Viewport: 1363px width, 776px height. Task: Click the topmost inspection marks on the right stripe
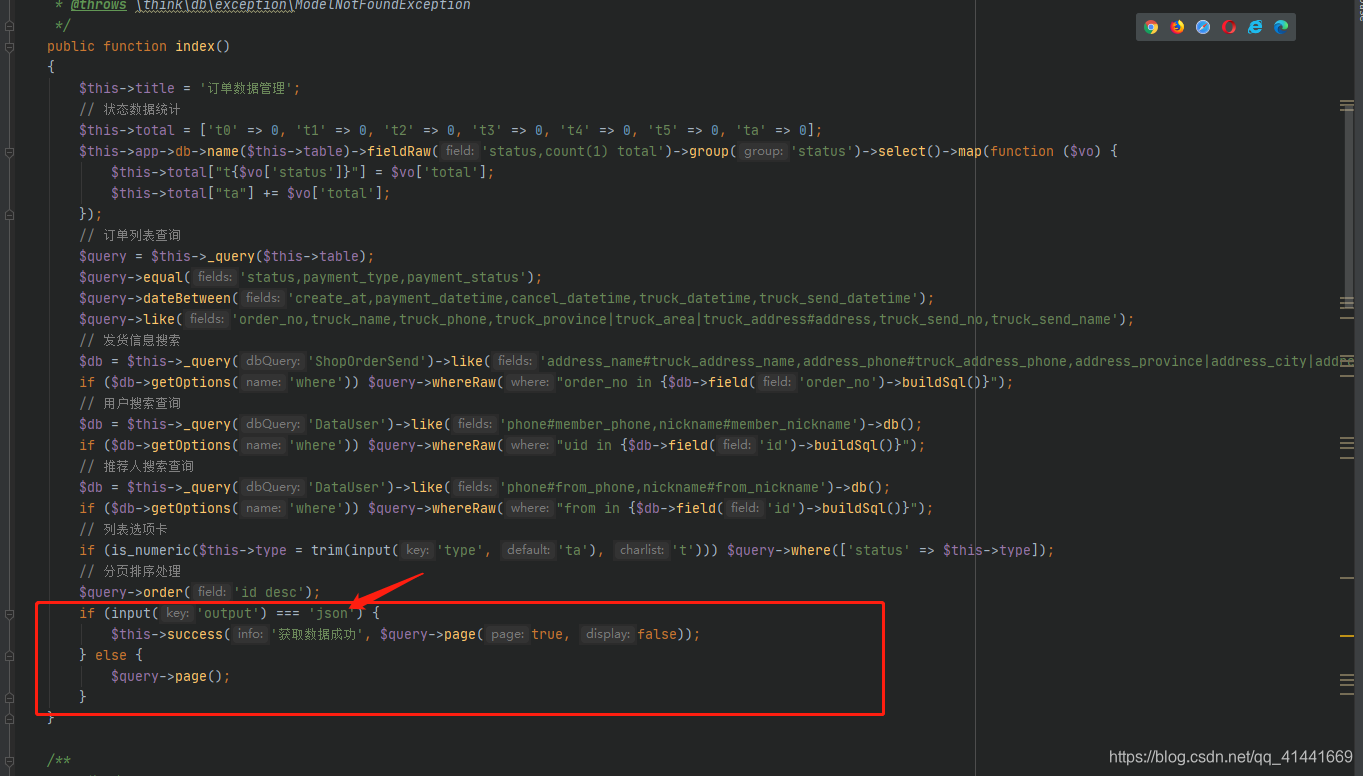[x=1345, y=103]
